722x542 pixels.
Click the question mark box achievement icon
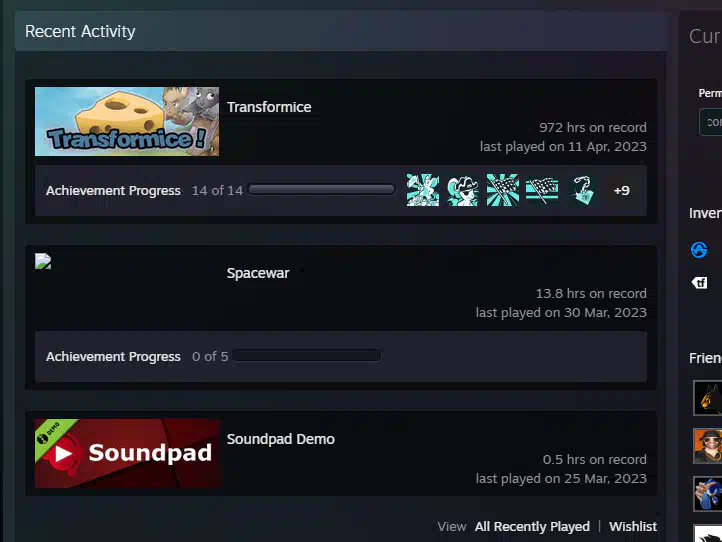click(582, 190)
